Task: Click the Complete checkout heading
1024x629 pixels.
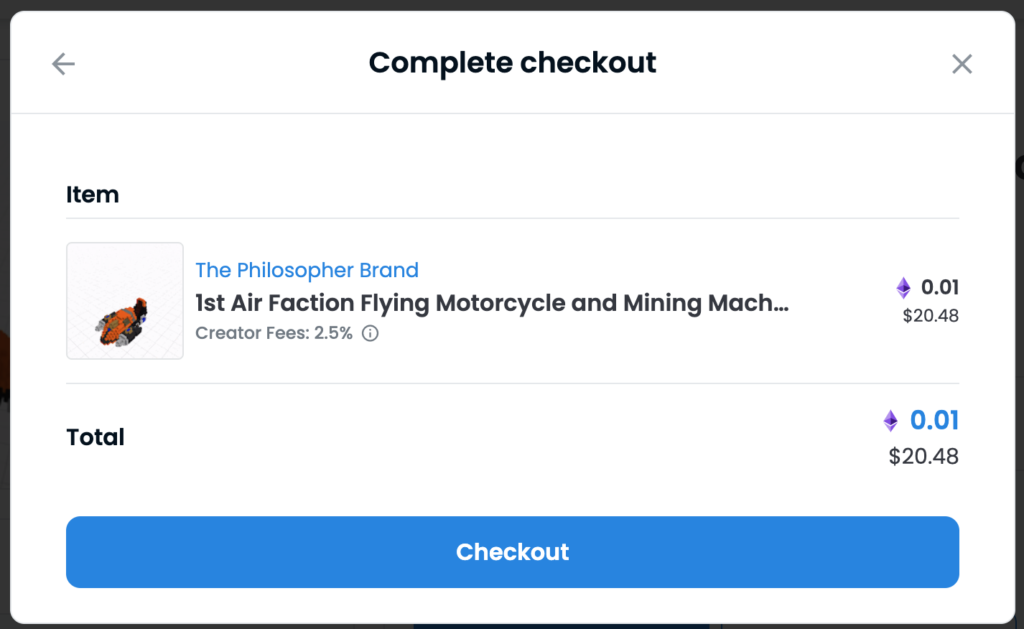Action: pos(513,63)
